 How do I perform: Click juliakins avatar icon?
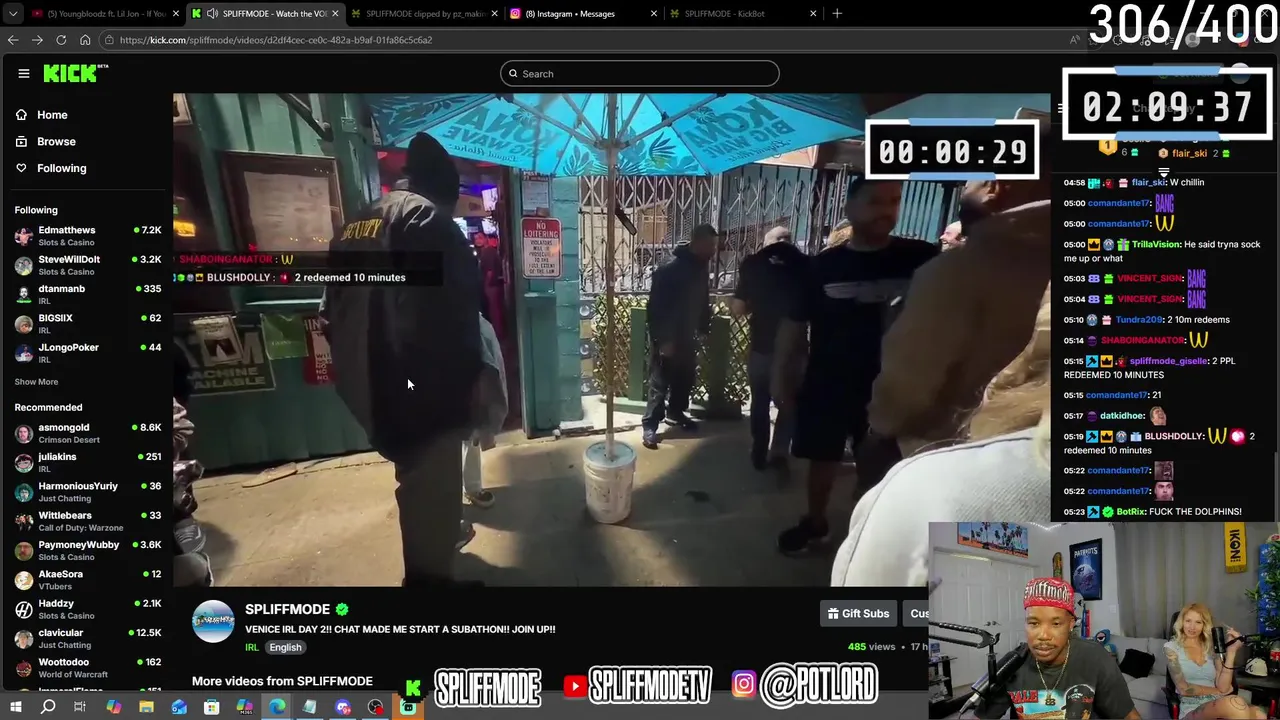23,463
